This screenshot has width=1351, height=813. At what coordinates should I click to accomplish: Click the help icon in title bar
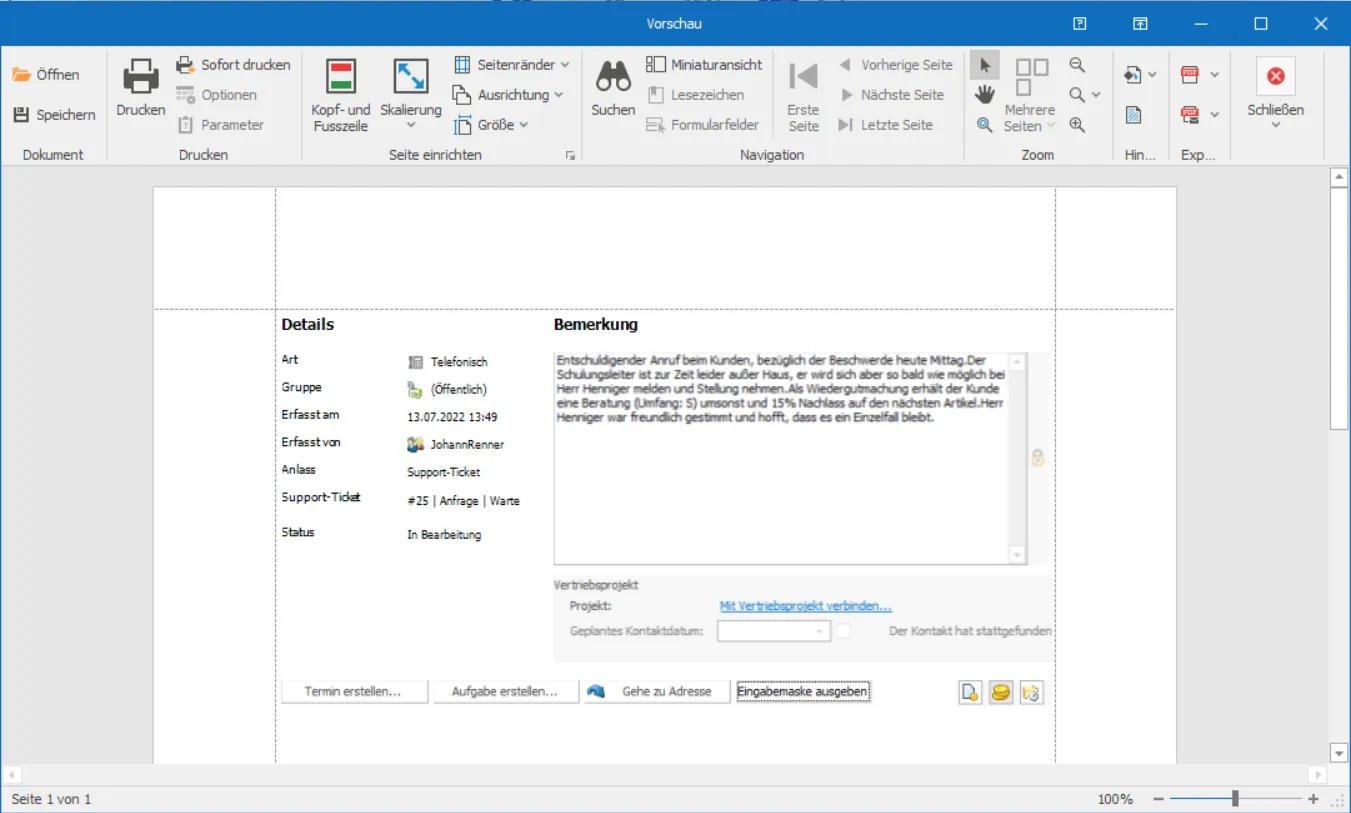click(1079, 24)
